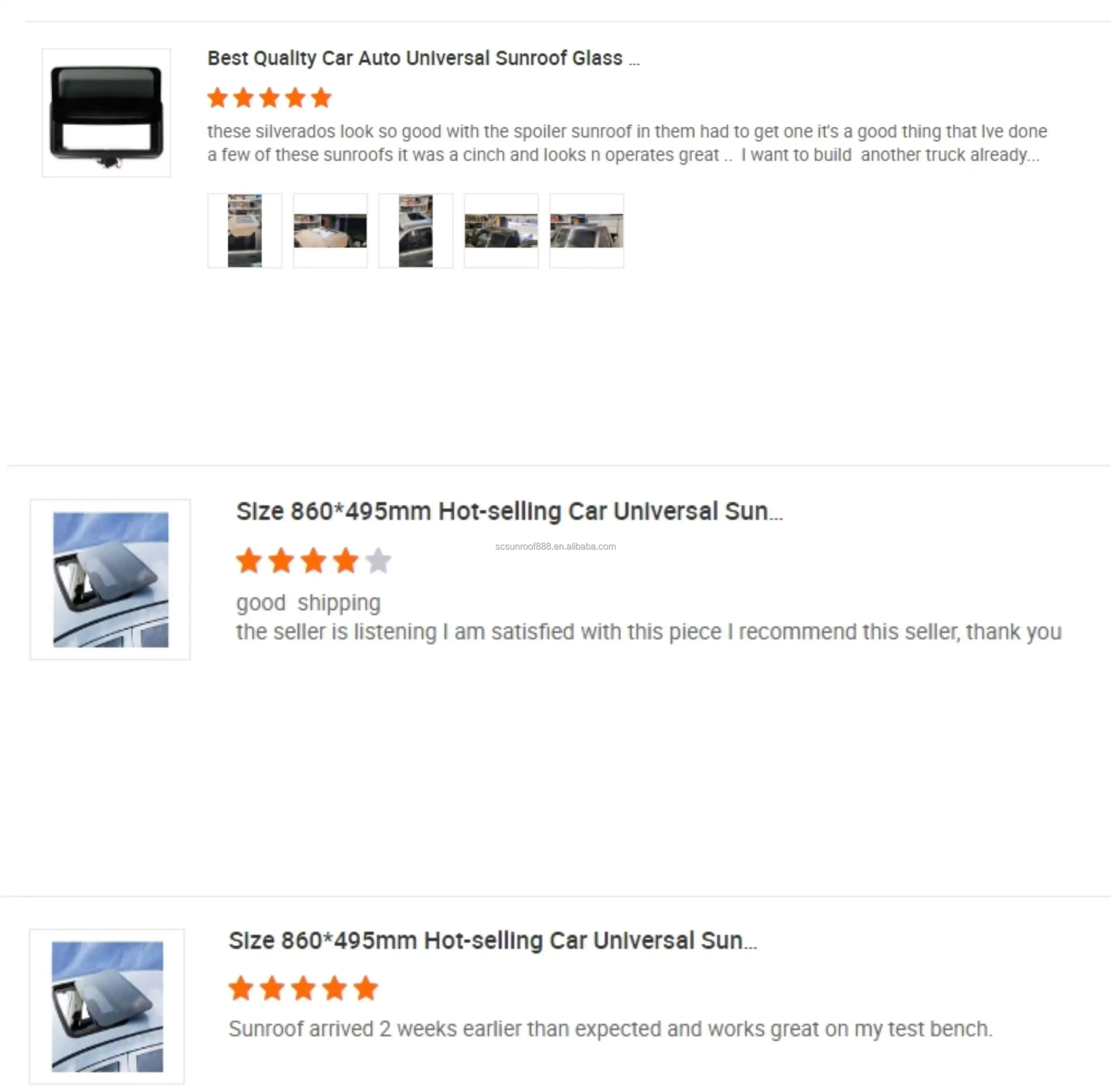The height and width of the screenshot is (1092, 1111).
Task: Click the scsunroof888.en.alibaba.com watermark link
Action: (555, 547)
